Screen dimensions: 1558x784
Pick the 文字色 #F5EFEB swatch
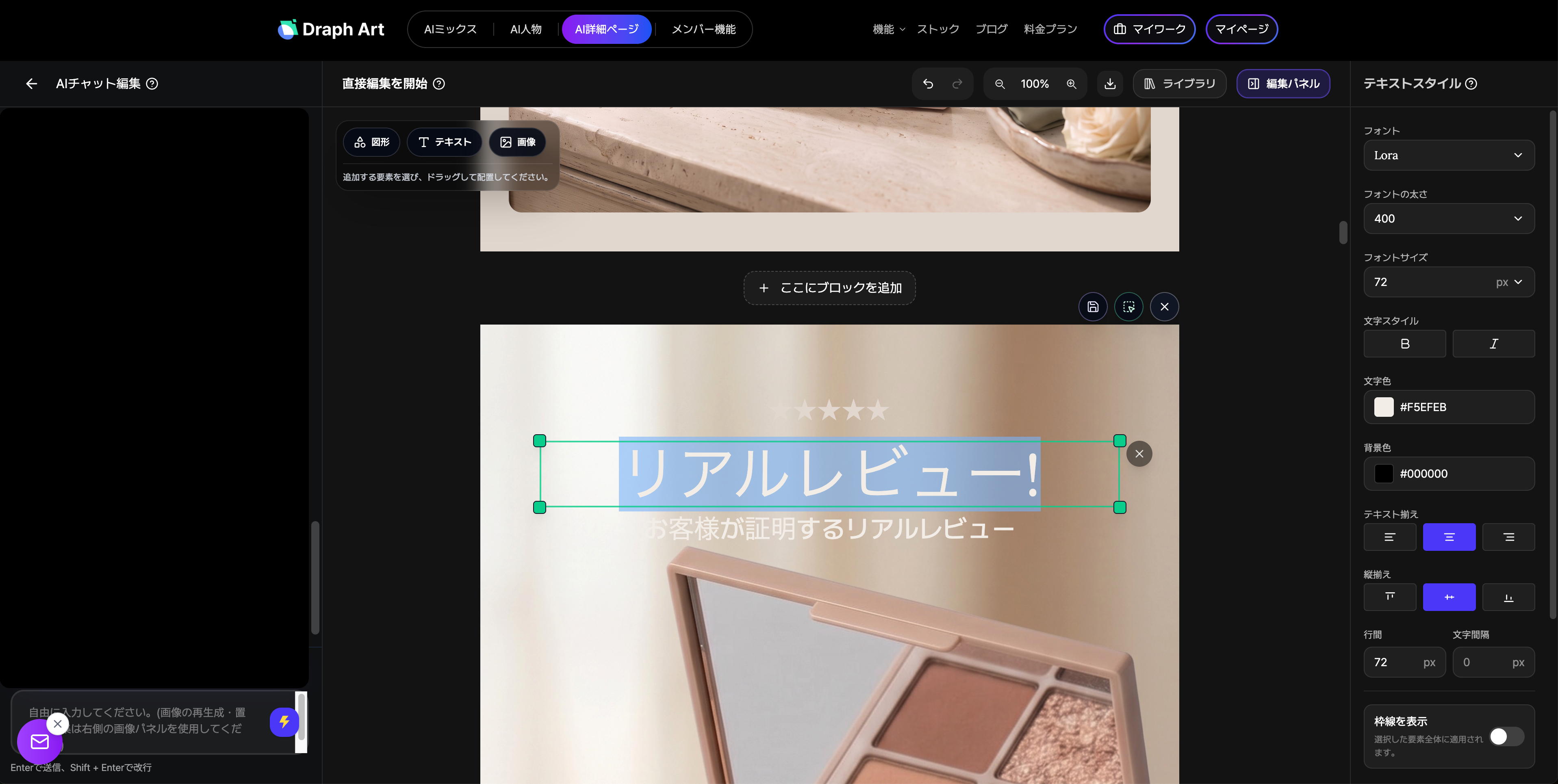click(1383, 407)
